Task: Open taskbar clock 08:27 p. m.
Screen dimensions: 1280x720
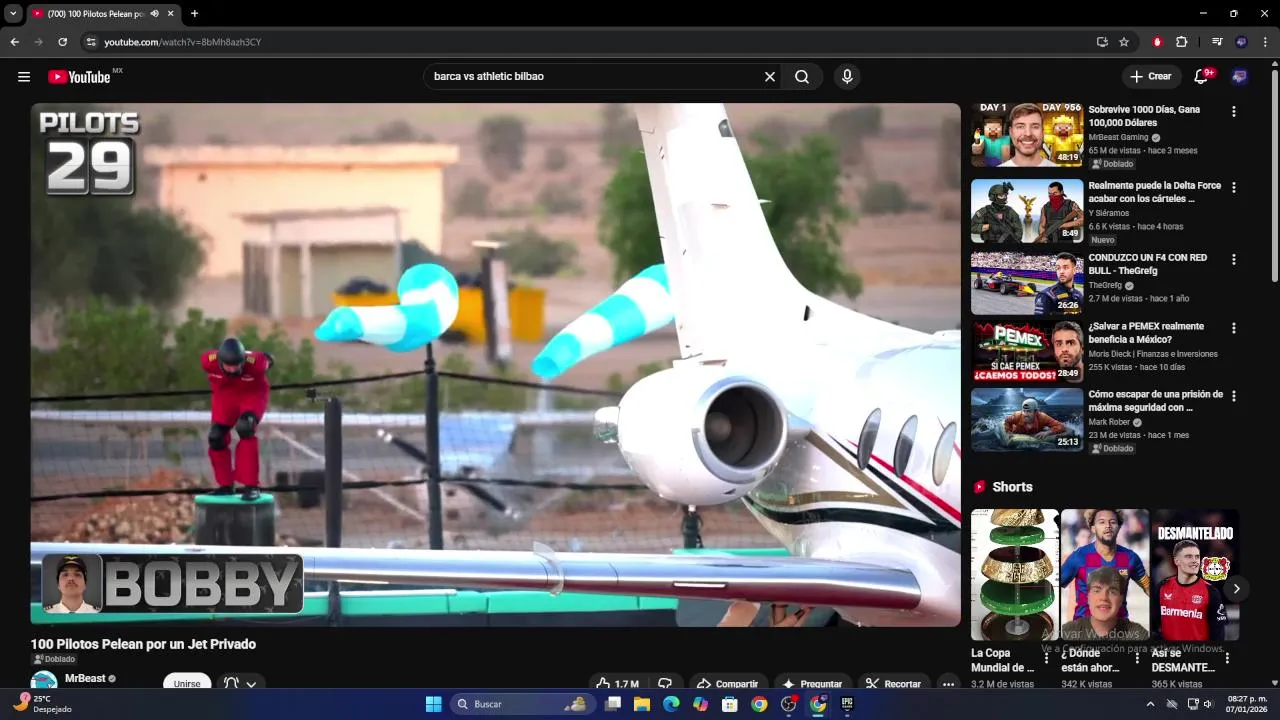Action: [1247, 704]
